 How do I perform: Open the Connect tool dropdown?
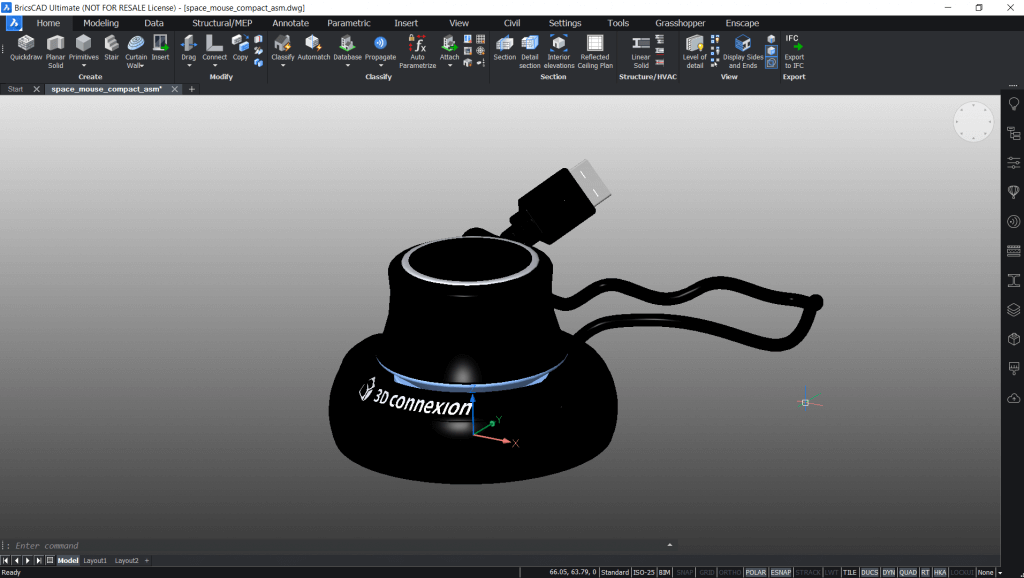[x=214, y=65]
